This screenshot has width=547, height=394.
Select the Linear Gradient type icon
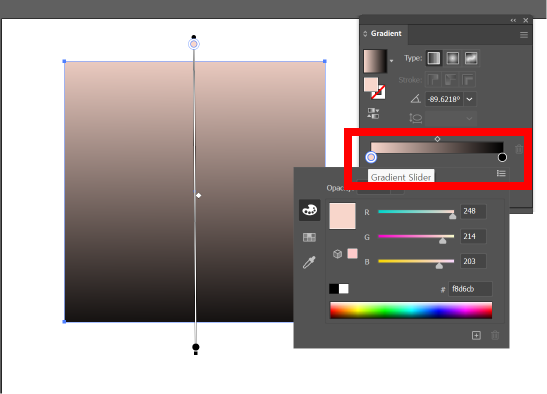tap(434, 58)
